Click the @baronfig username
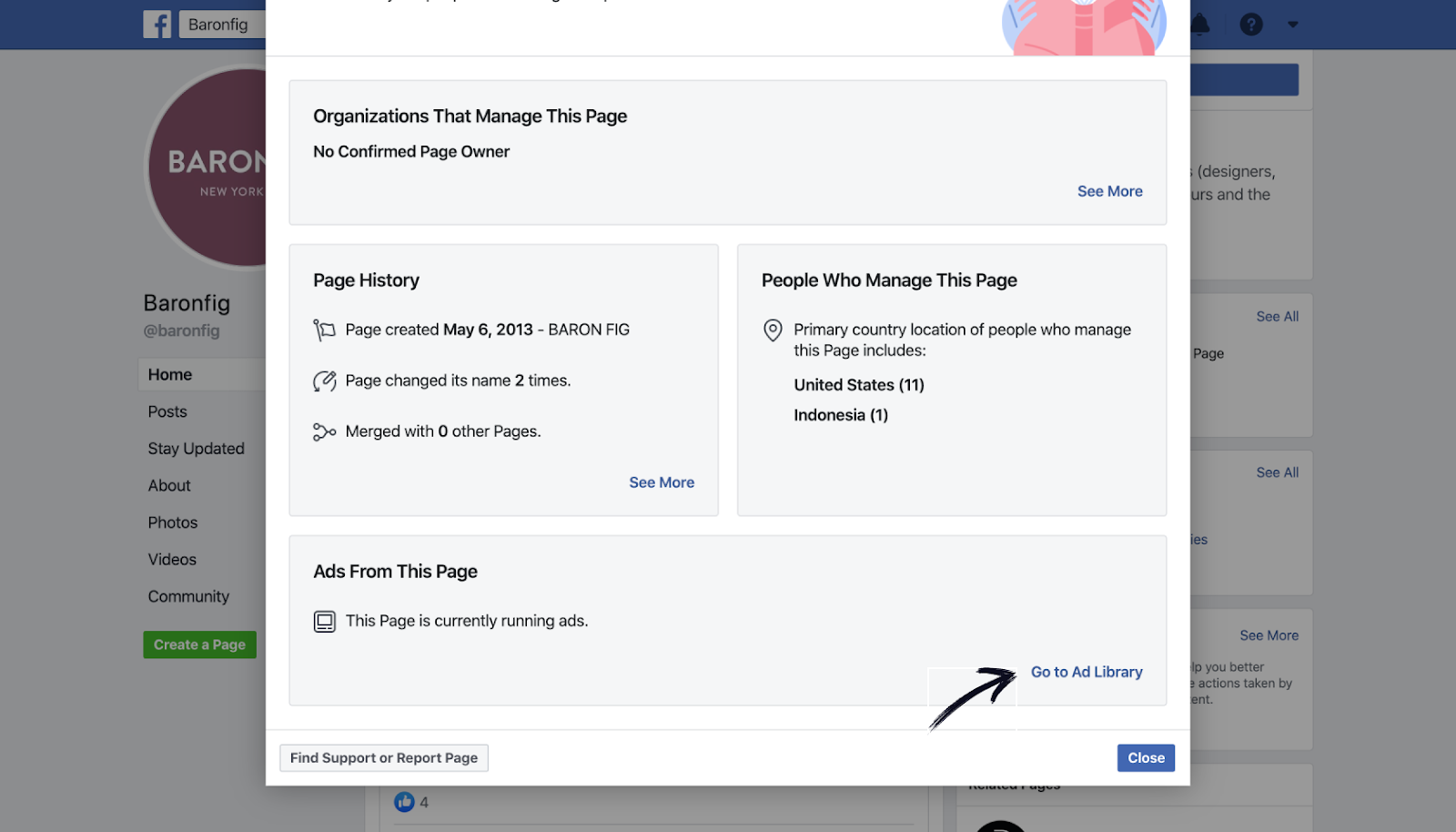Viewport: 1456px width, 832px height. tap(181, 331)
